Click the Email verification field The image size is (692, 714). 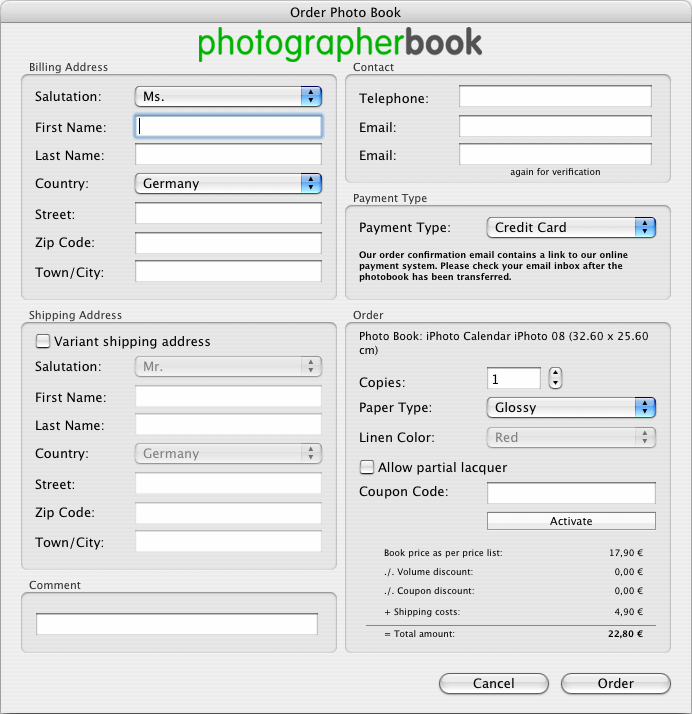[555, 155]
